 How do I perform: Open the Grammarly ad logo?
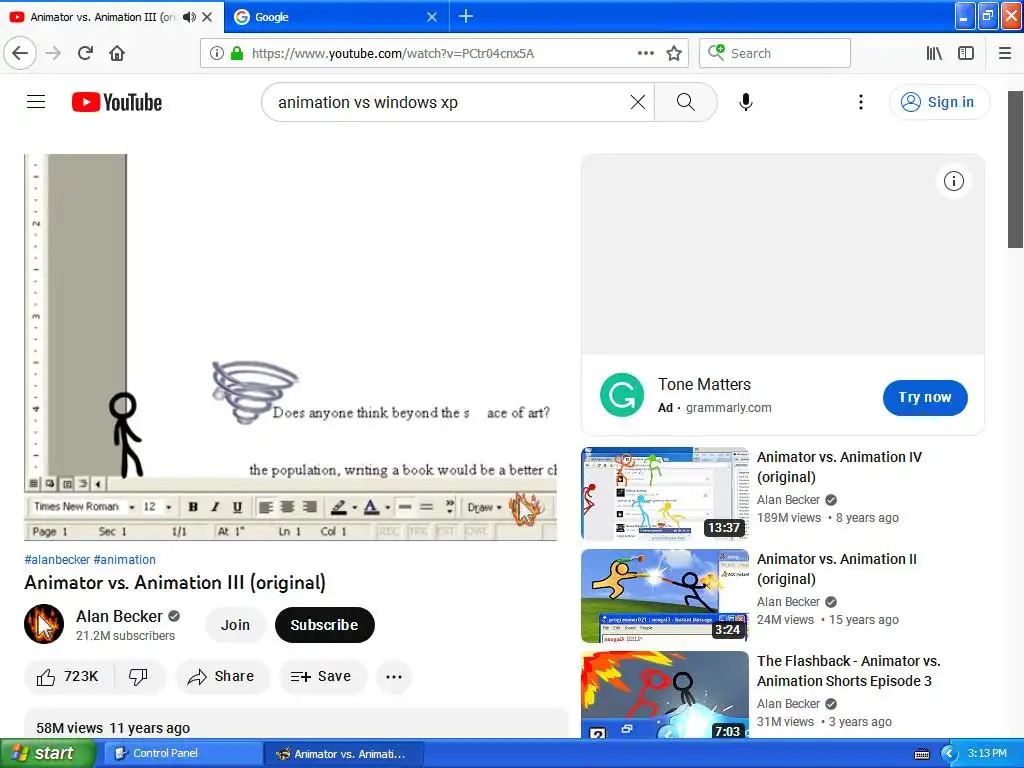[x=622, y=395]
